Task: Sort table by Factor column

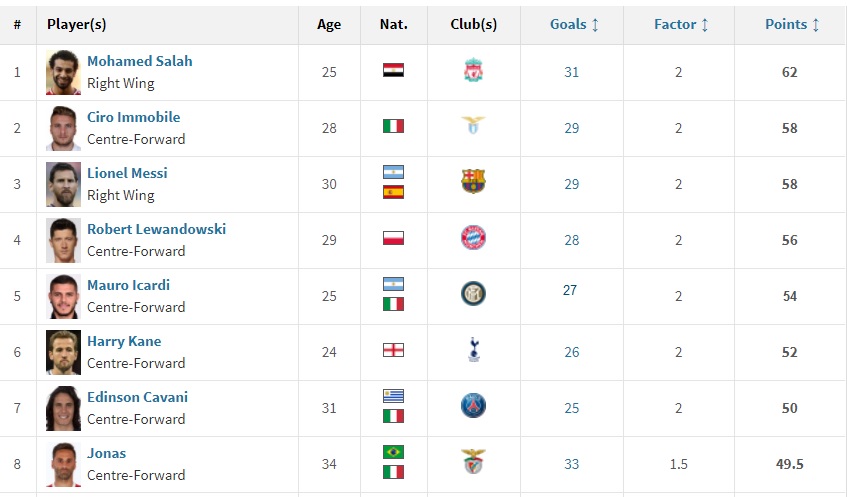Action: tap(681, 24)
